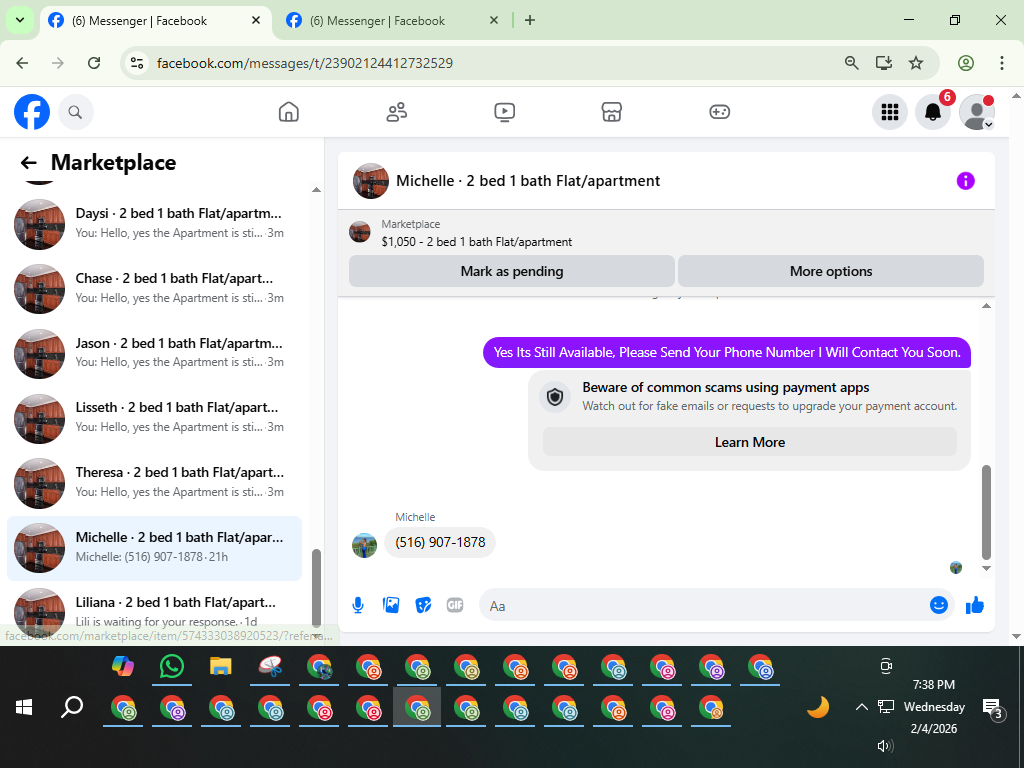Open conversation information purple icon

965,181
